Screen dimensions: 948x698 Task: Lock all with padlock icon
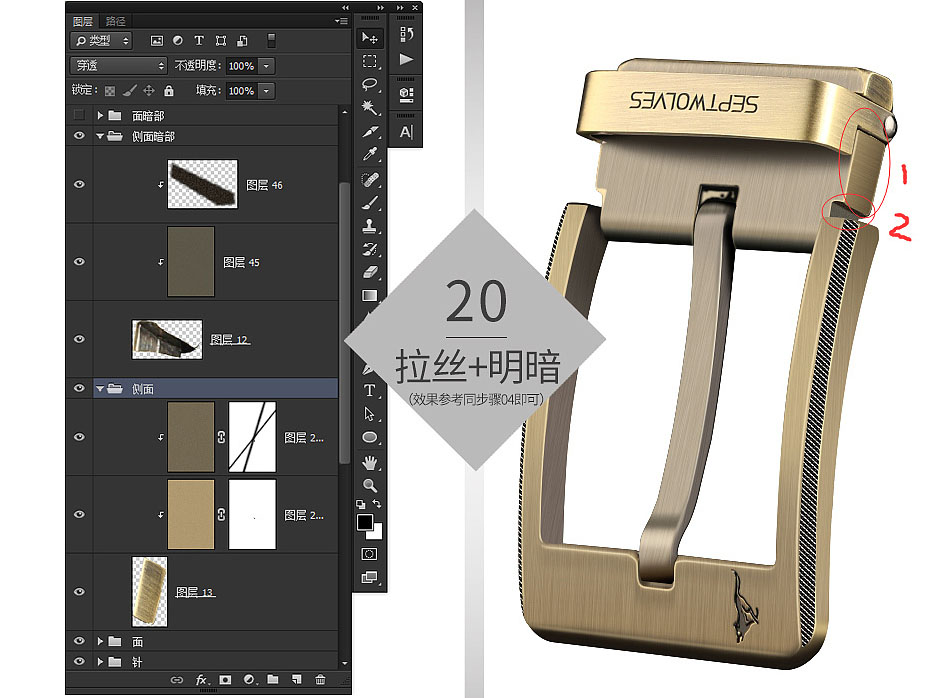pos(169,91)
